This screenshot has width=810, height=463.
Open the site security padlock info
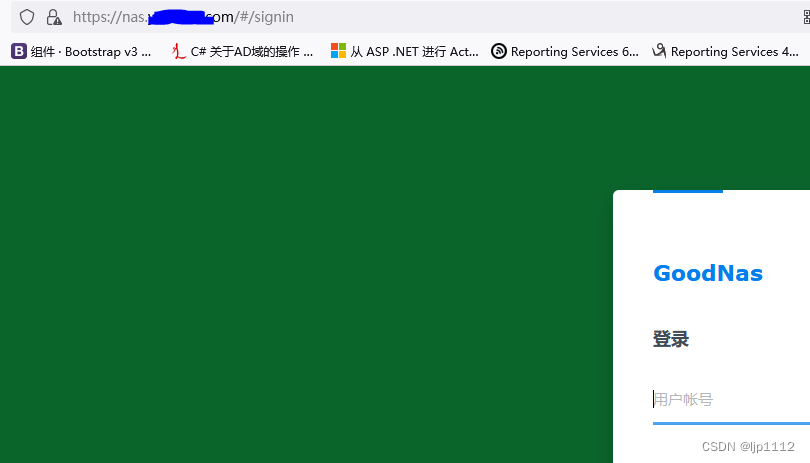pos(54,17)
